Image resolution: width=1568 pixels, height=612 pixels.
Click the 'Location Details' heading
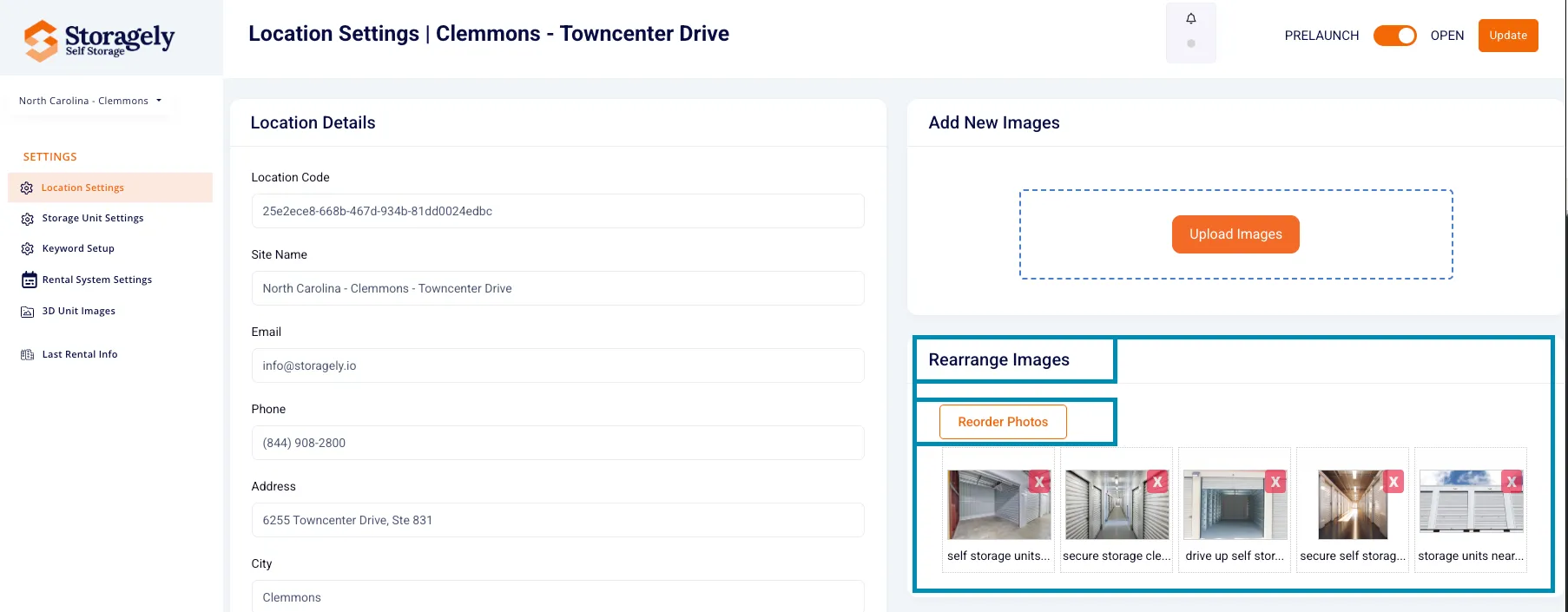(313, 122)
